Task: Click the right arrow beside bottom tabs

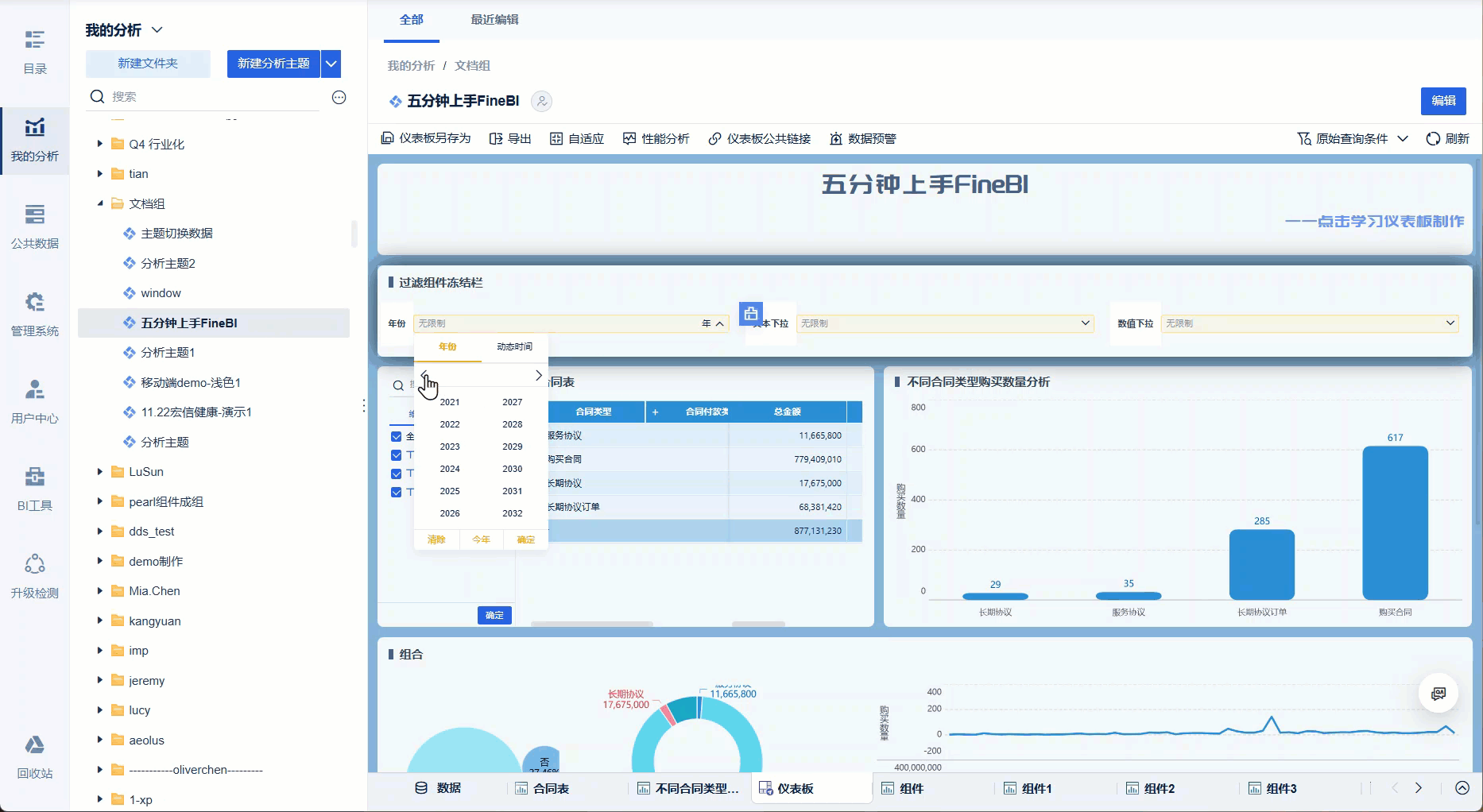Action: (1419, 788)
